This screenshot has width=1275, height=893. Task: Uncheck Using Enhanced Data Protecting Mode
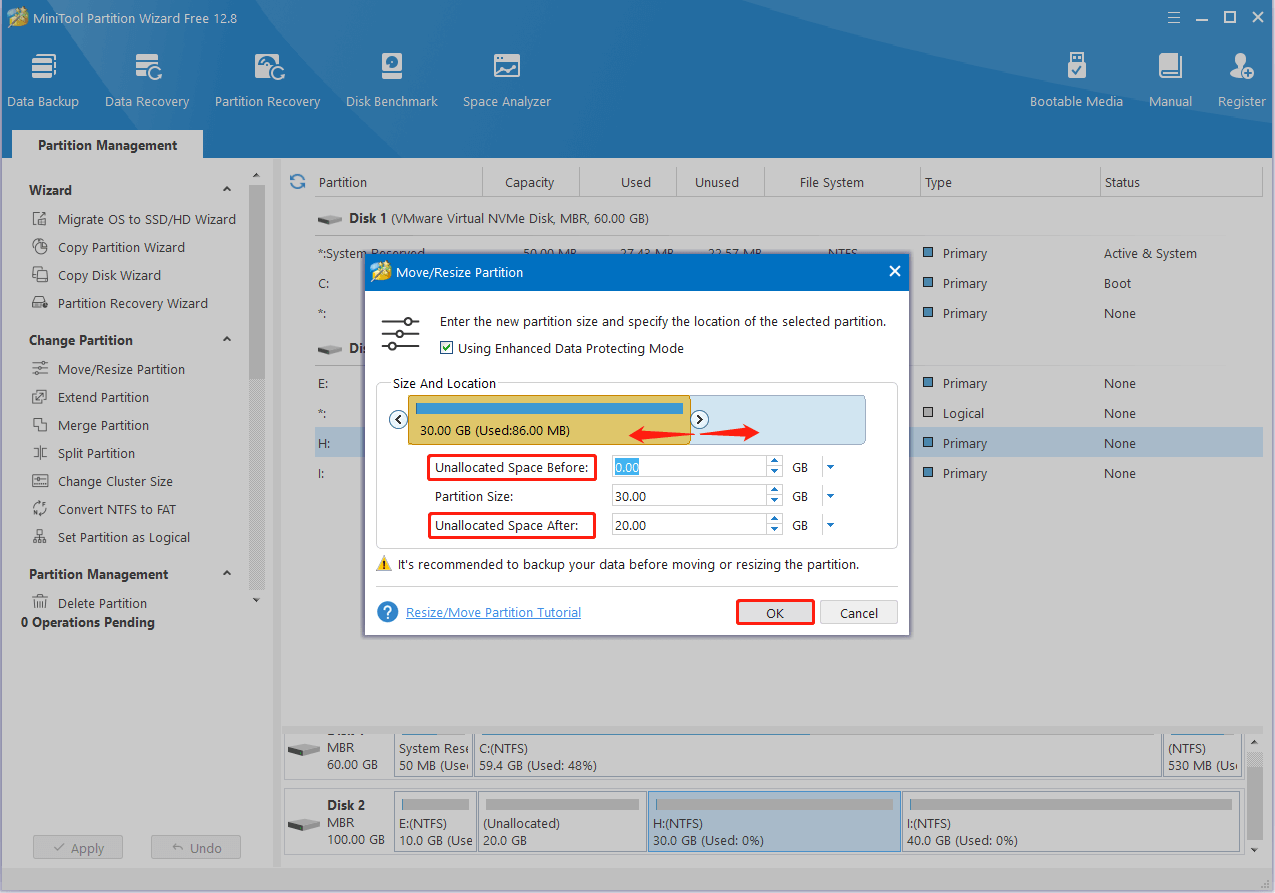(447, 349)
